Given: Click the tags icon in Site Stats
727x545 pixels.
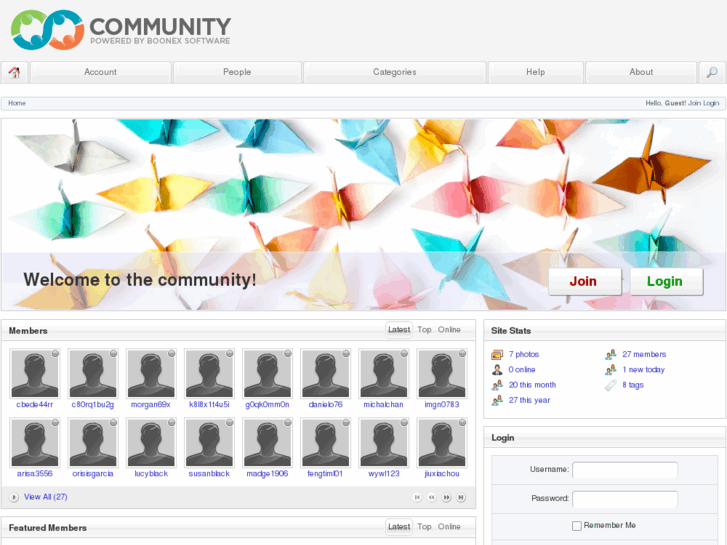Looking at the screenshot, I should click(611, 385).
